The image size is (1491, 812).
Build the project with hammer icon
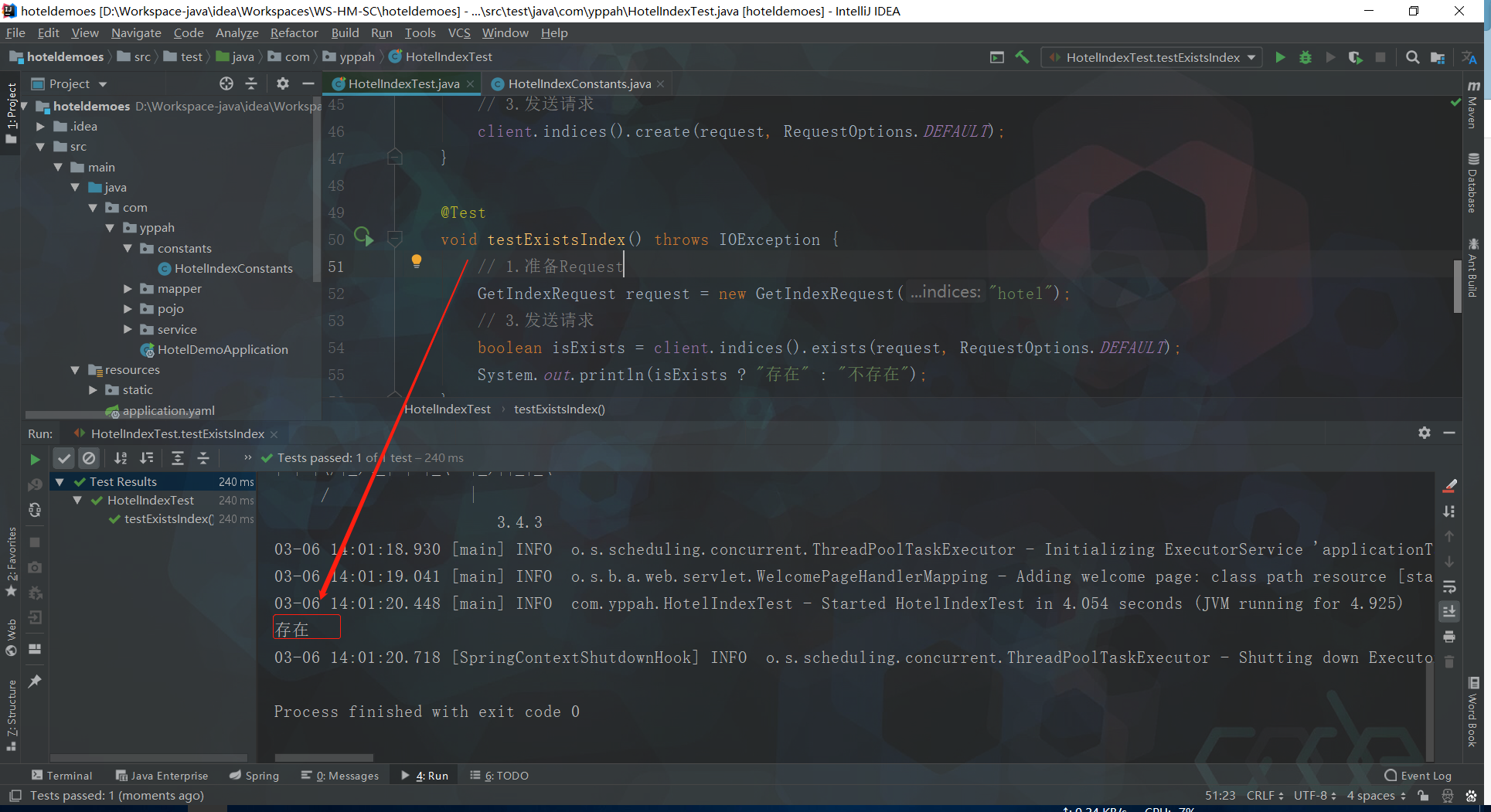tap(1022, 57)
